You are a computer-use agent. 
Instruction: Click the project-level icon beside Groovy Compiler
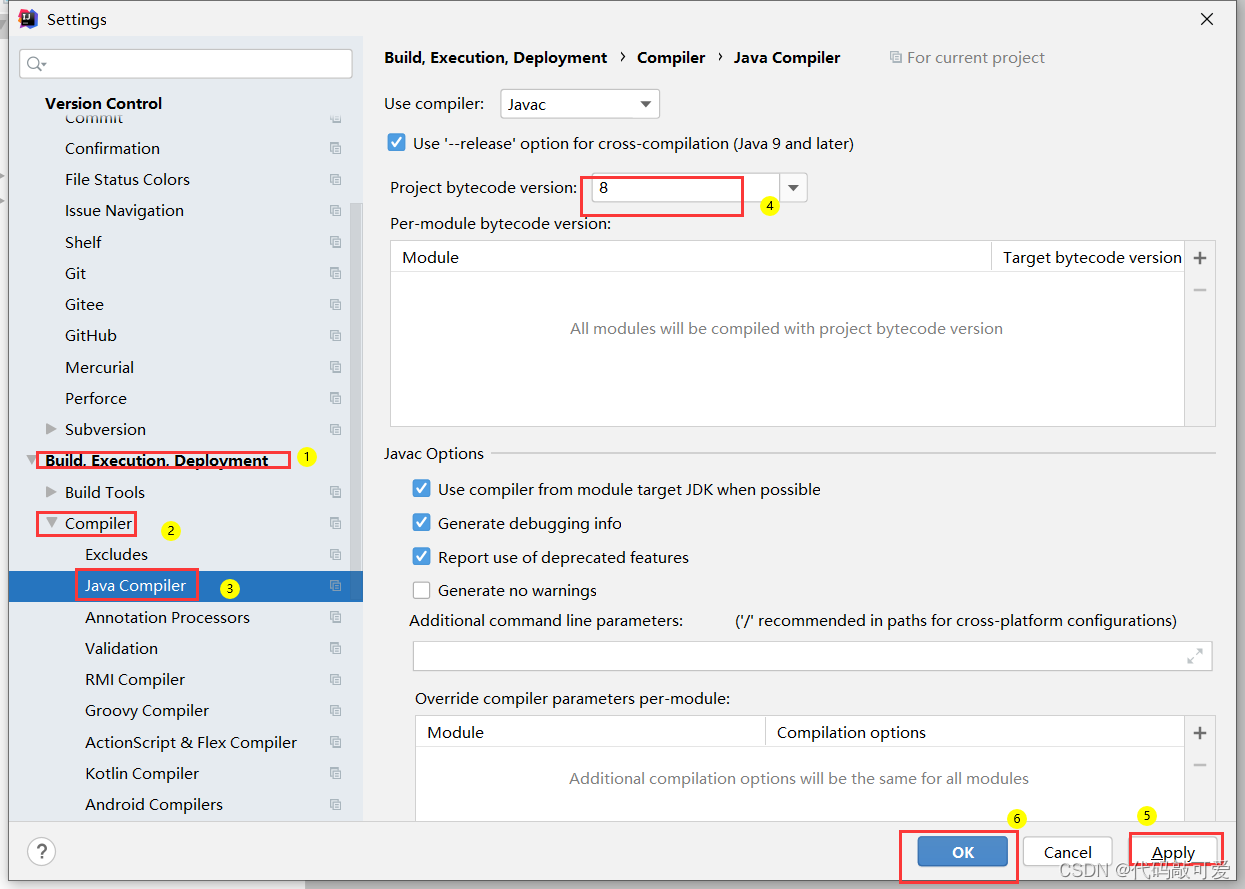pos(335,711)
